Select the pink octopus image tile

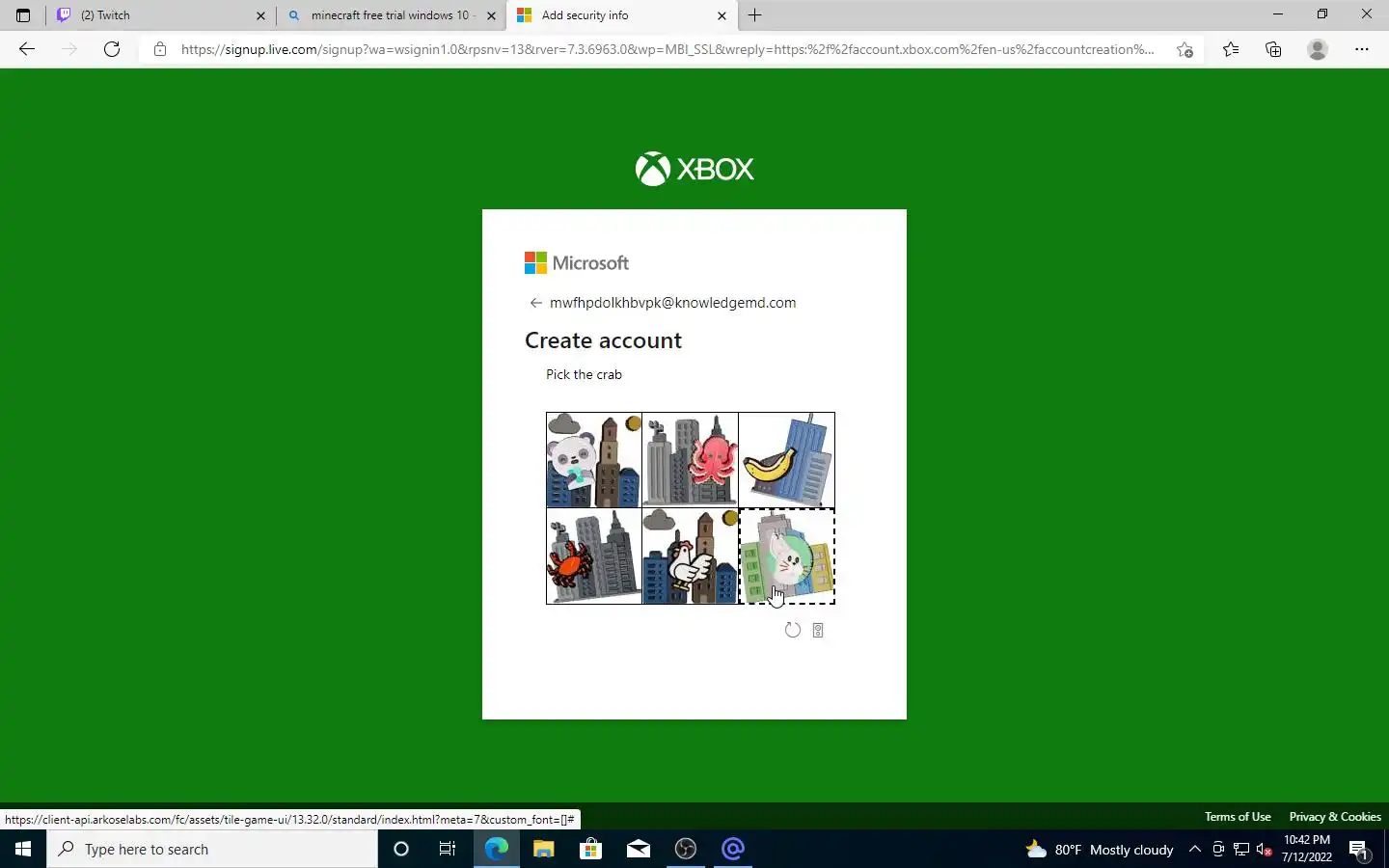point(691,460)
